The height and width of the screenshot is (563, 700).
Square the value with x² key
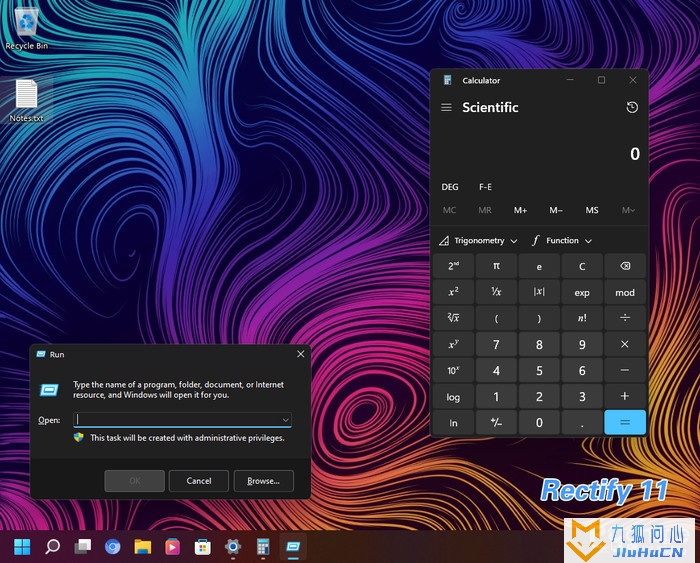(453, 292)
